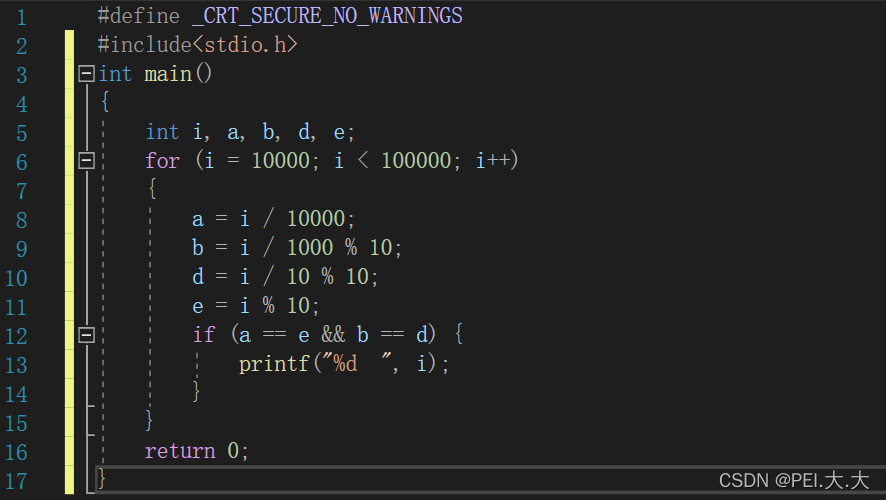Click the #include directive on line 2
Image resolution: width=886 pixels, height=500 pixels.
click(145, 45)
